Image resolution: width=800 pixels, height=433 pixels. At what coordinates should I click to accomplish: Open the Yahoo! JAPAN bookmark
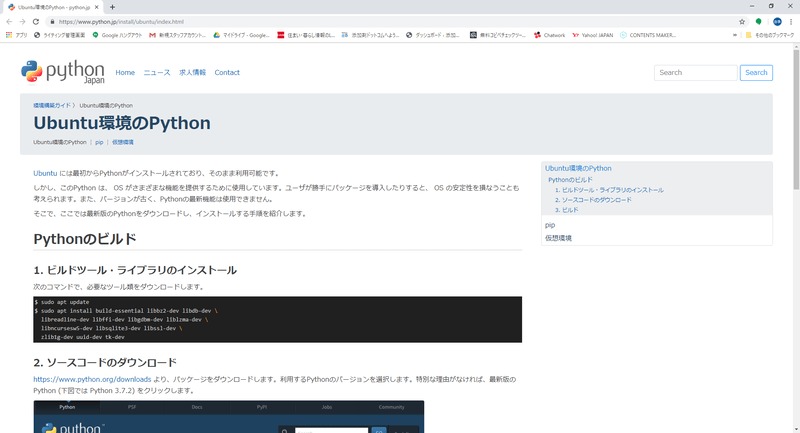[x=592, y=35]
